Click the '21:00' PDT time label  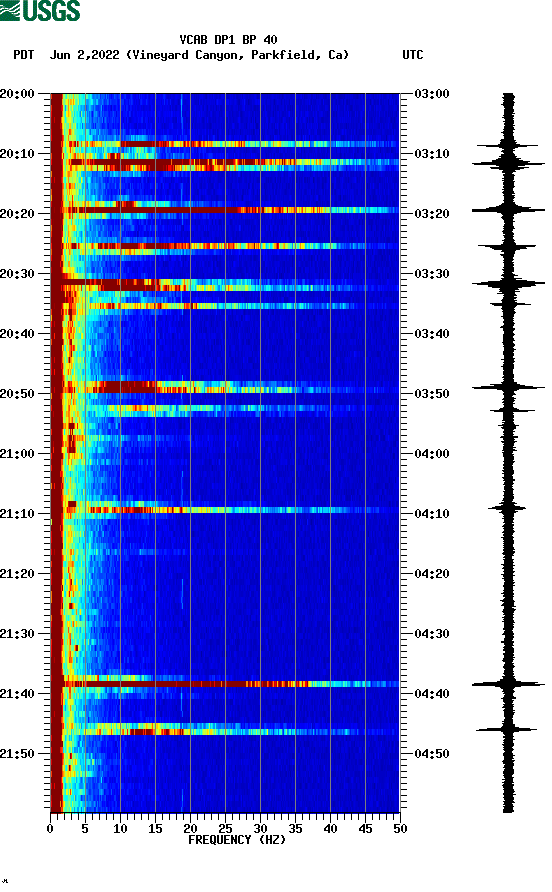click(x=17, y=454)
